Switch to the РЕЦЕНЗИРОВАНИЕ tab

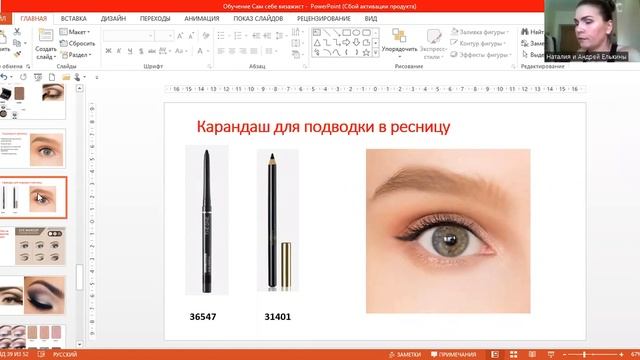324,19
